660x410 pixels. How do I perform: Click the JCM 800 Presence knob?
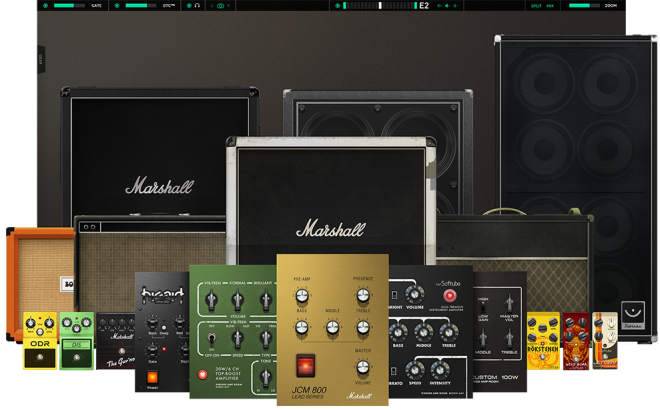[x=363, y=296]
